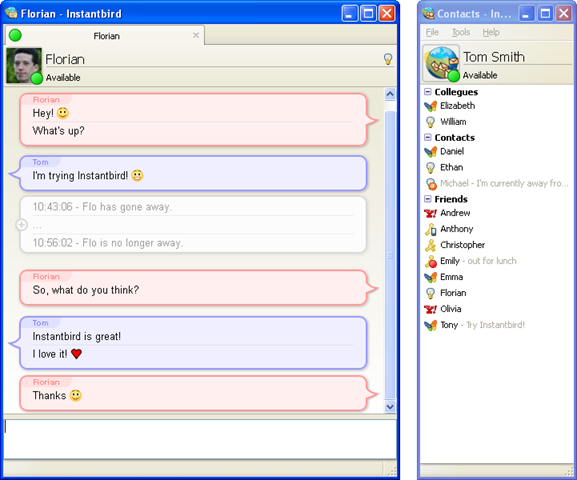This screenshot has width=577, height=480.
Task: Close the Florian conversation tab
Action: (196, 35)
